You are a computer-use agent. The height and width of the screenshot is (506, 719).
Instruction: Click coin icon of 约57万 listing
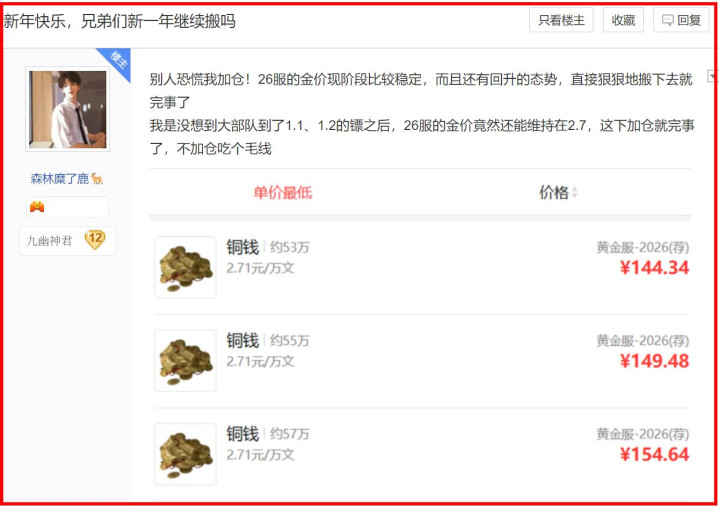185,454
